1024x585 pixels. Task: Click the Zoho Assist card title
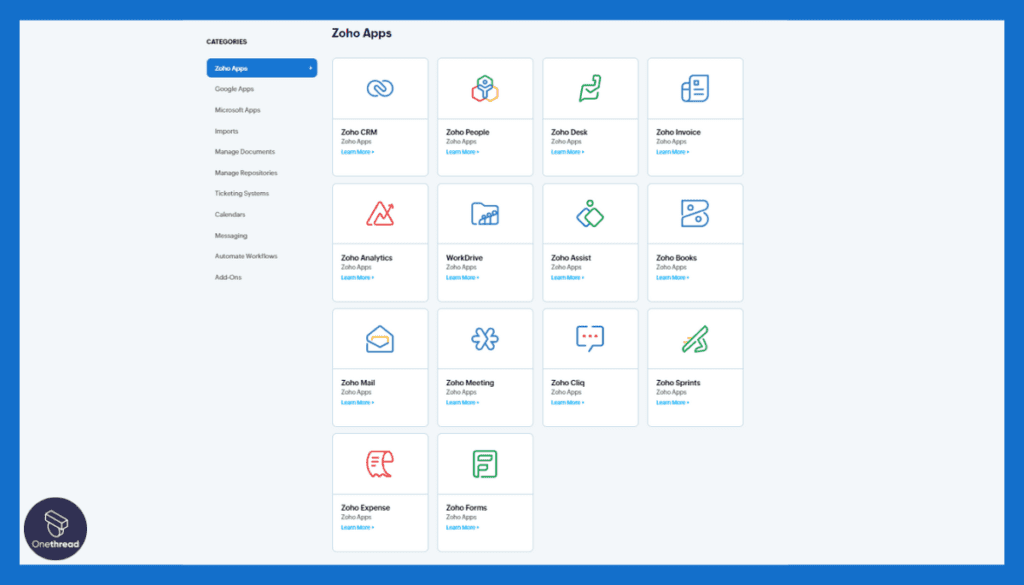[x=571, y=258]
